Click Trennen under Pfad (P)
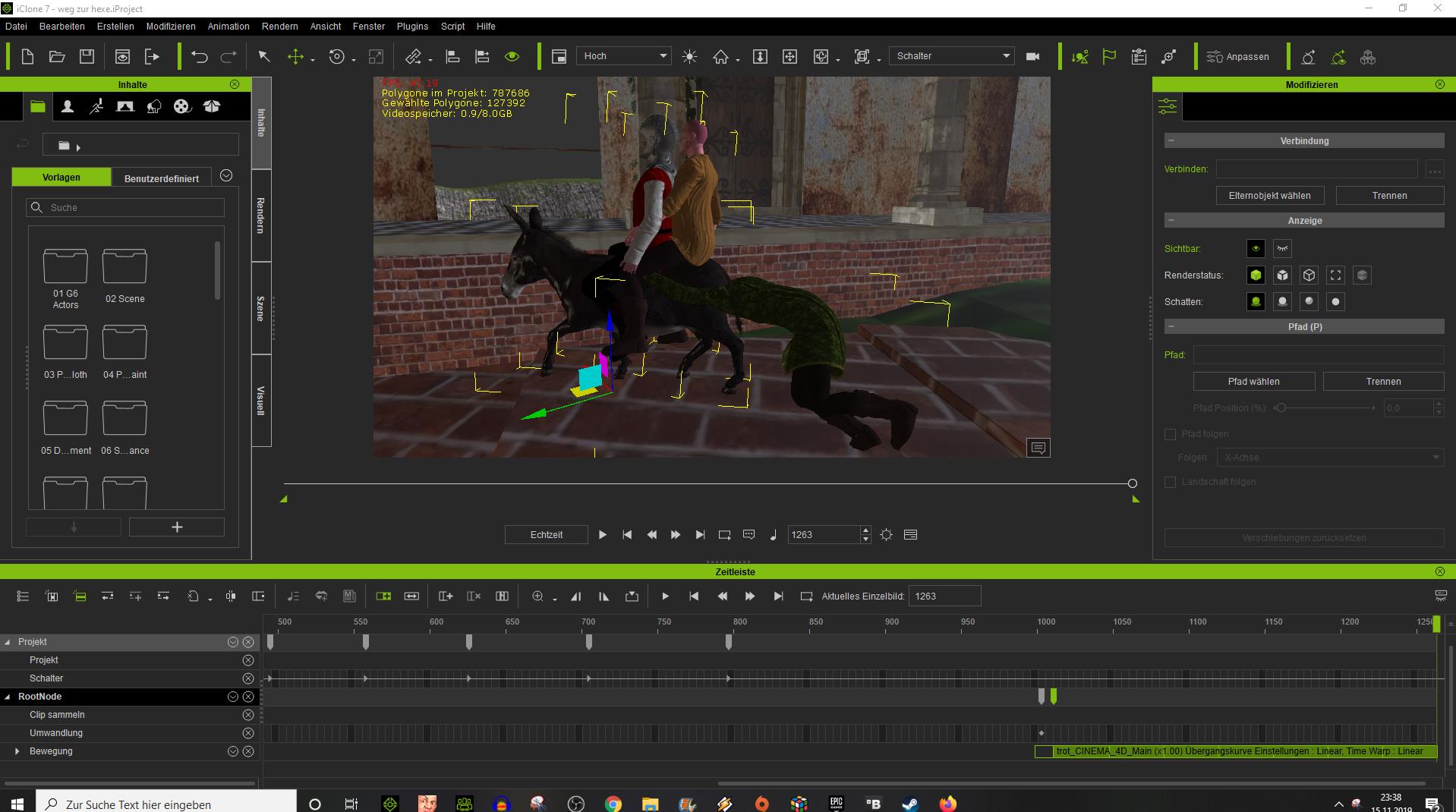This screenshot has width=1456, height=812. click(1383, 382)
